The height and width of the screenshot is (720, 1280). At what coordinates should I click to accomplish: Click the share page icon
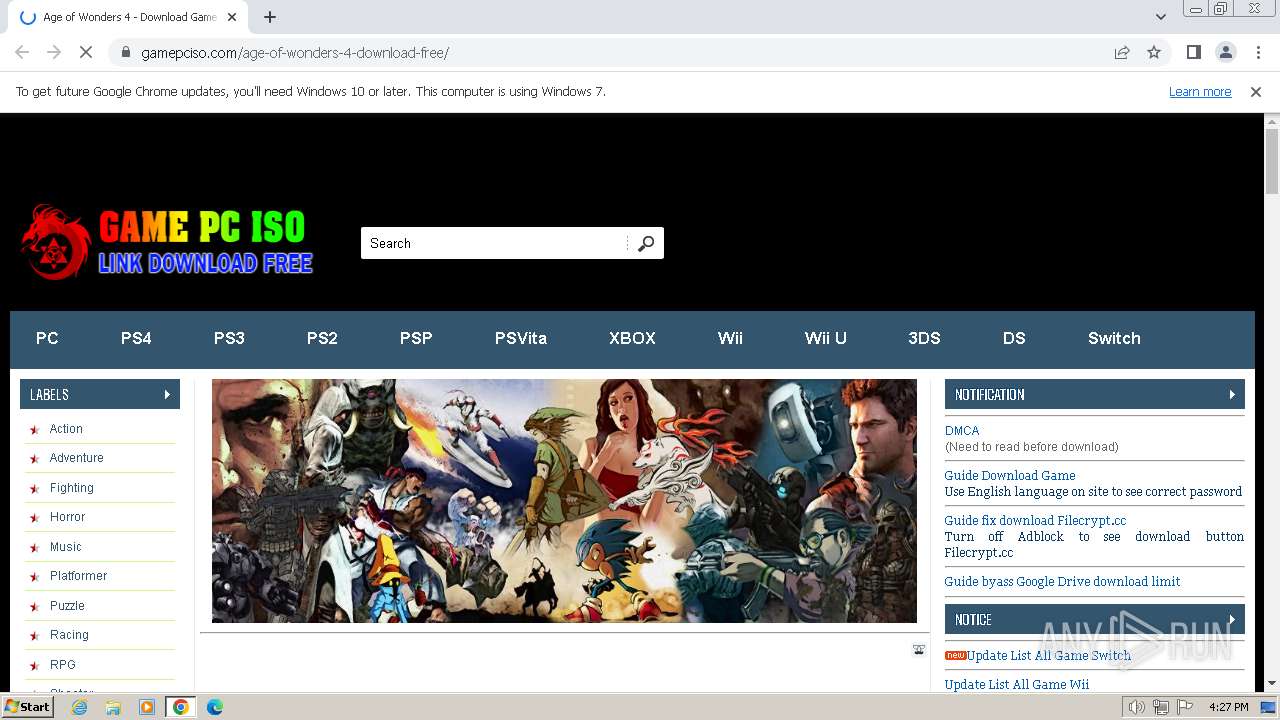point(1122,52)
